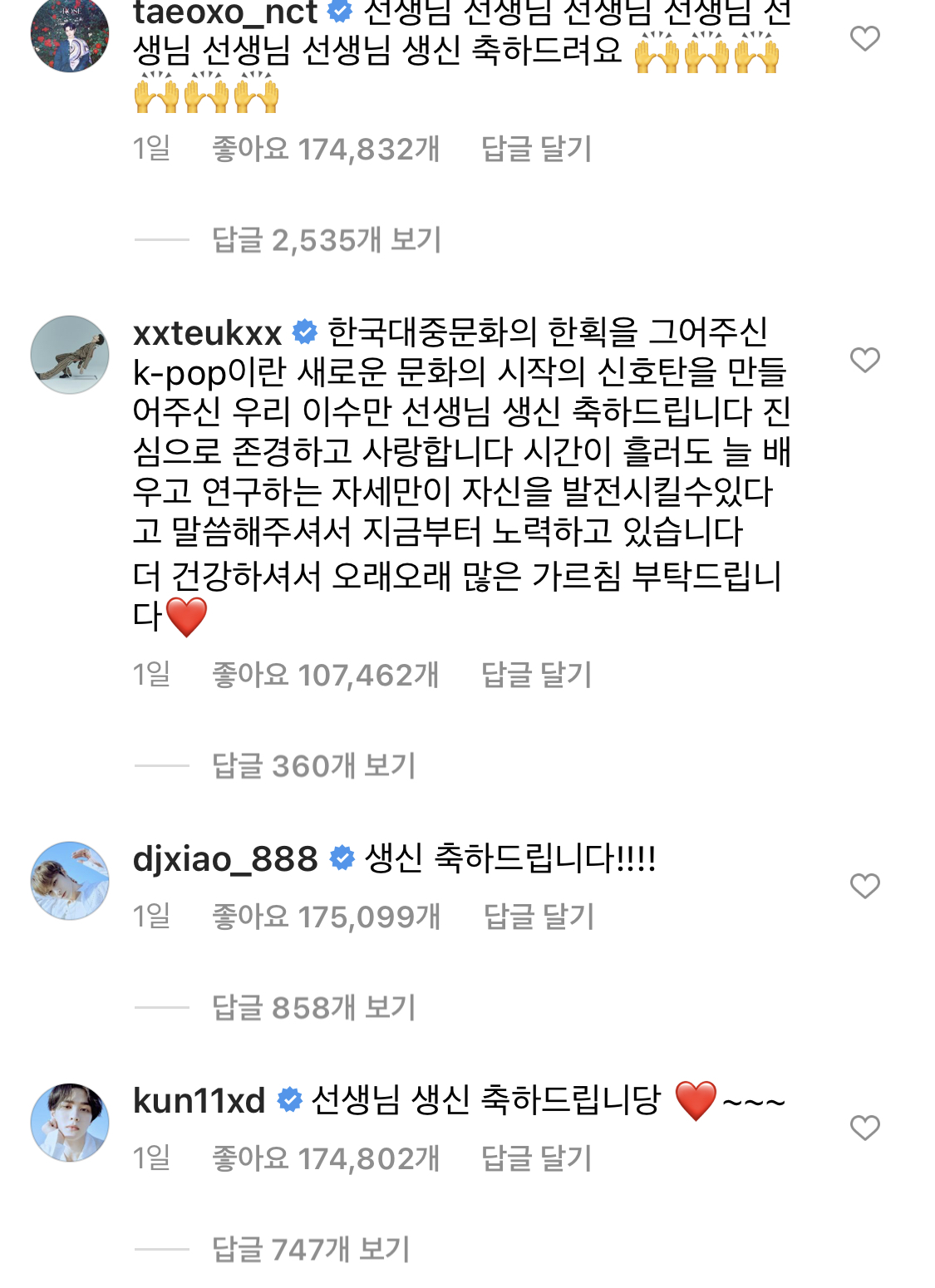Viewport: 935px width, 1288px height.
Task: Open the xxteukxx username link
Action: (208, 333)
